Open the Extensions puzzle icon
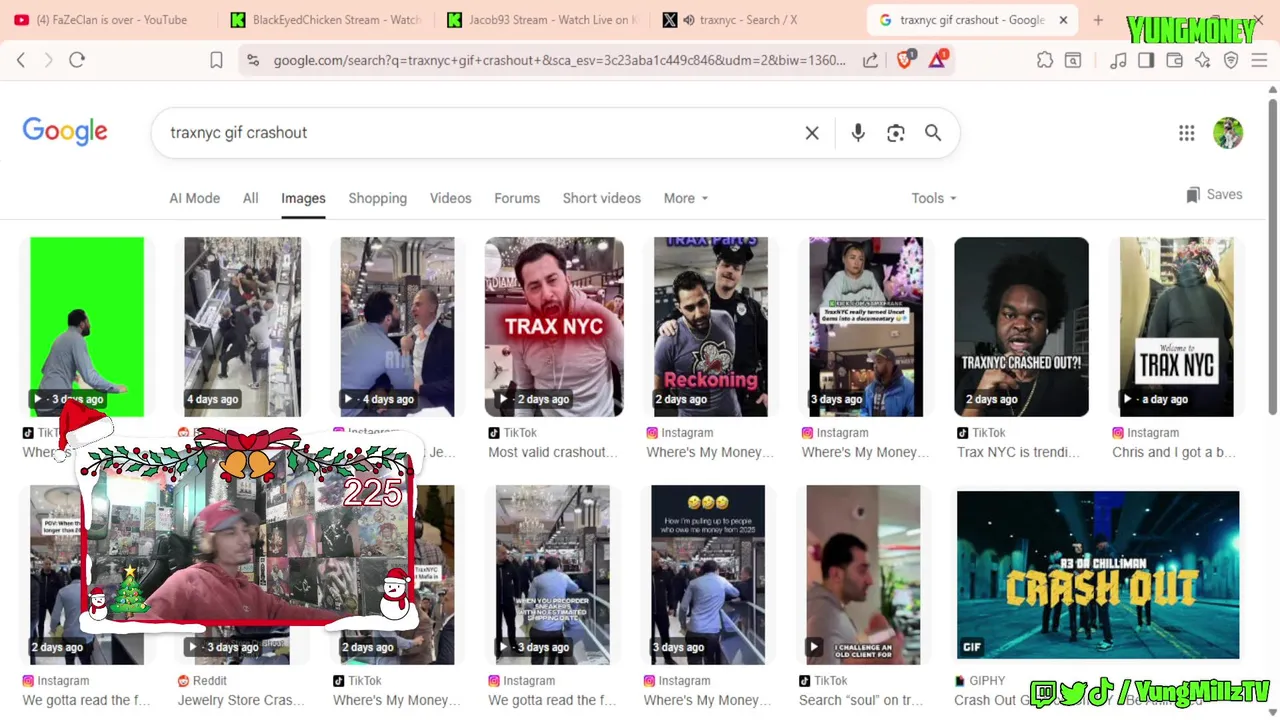 pyautogui.click(x=1045, y=60)
